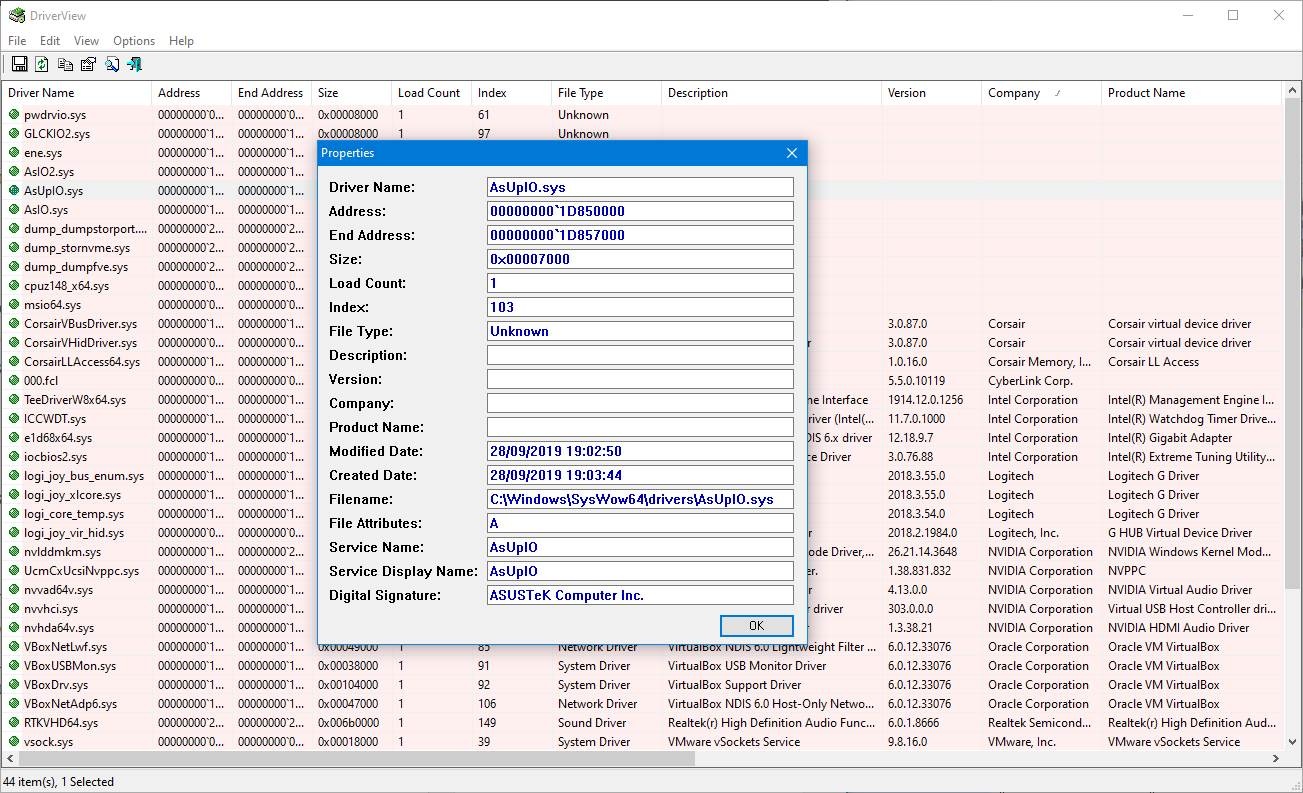Click the vertical scrollbar down arrow
The width and height of the screenshot is (1303, 793).
(1292, 742)
